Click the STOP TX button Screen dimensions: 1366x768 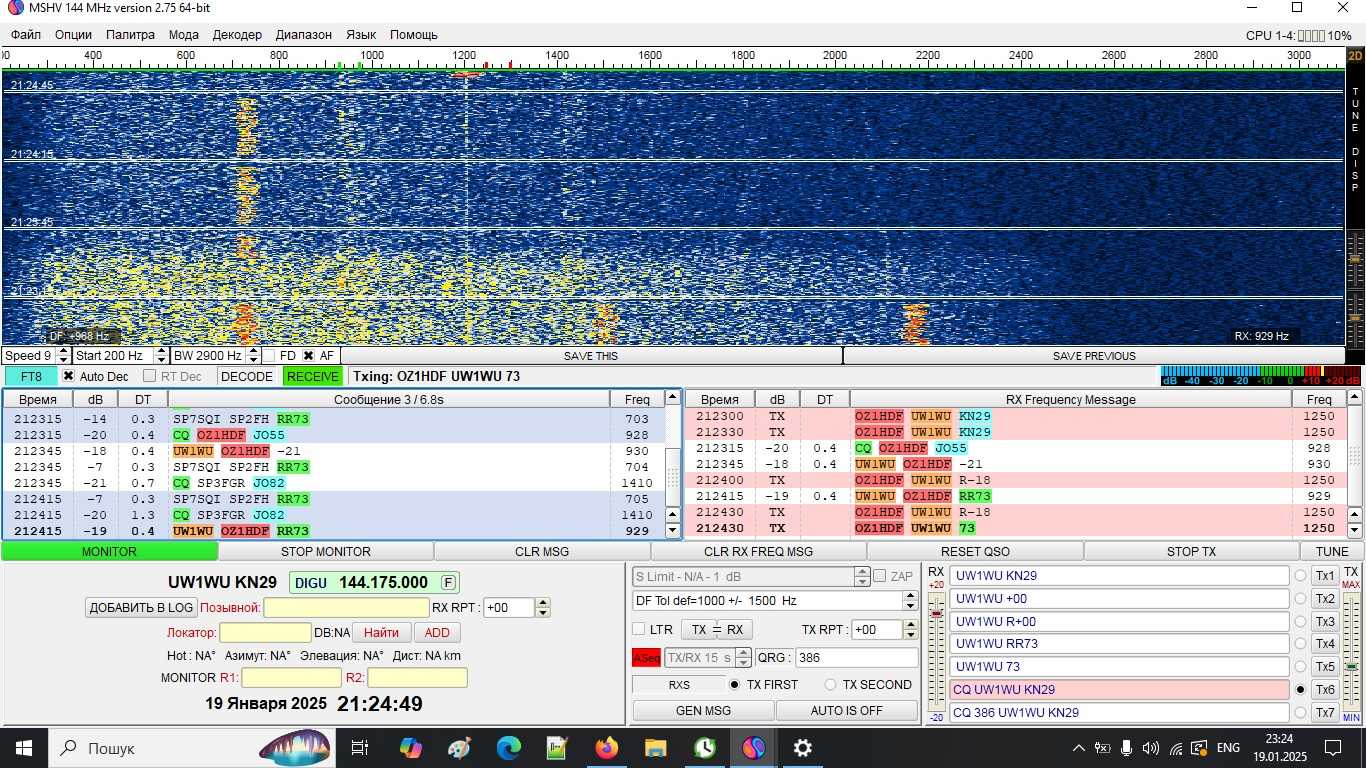click(x=1191, y=552)
